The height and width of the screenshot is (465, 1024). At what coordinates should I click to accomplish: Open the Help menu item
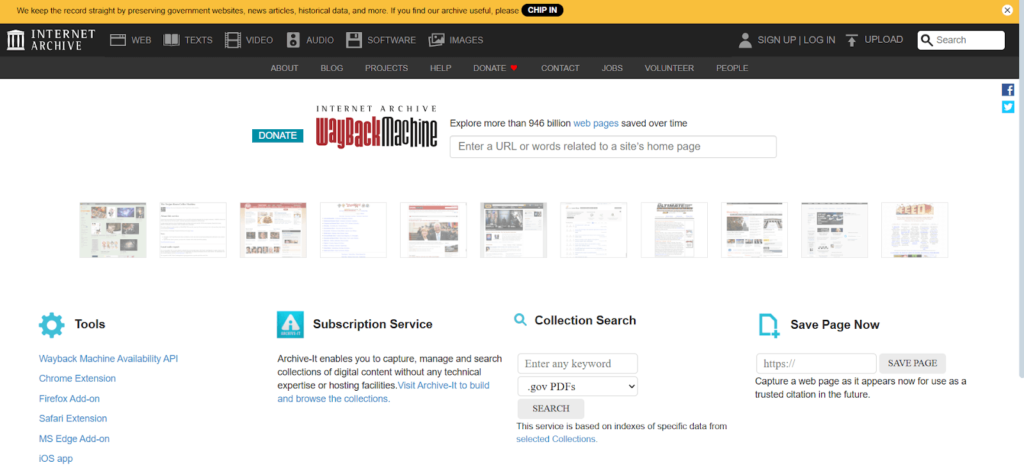(441, 68)
